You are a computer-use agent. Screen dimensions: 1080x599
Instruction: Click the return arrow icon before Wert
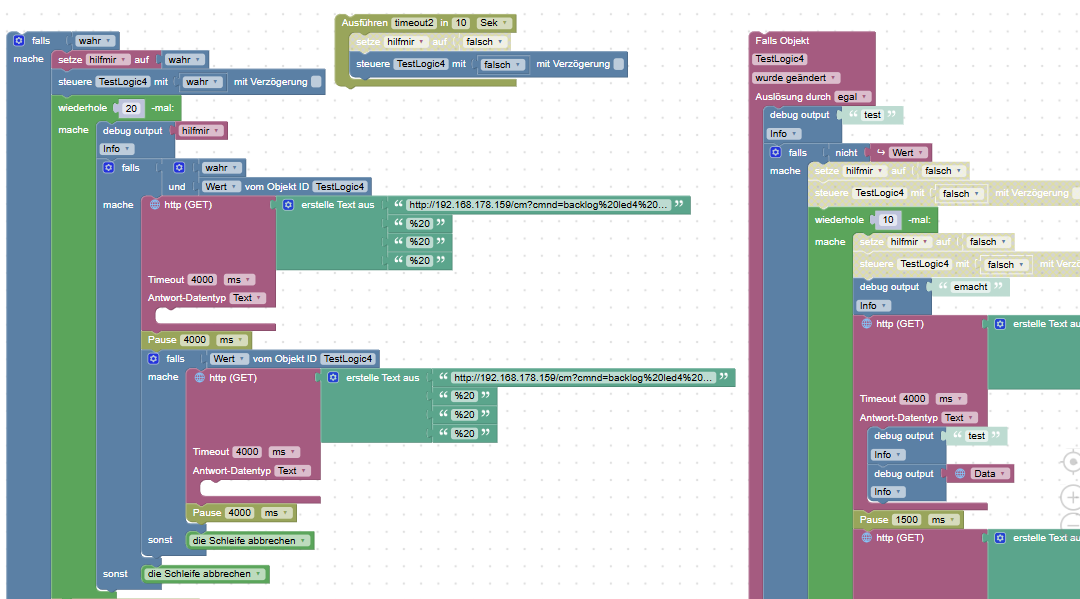point(880,152)
